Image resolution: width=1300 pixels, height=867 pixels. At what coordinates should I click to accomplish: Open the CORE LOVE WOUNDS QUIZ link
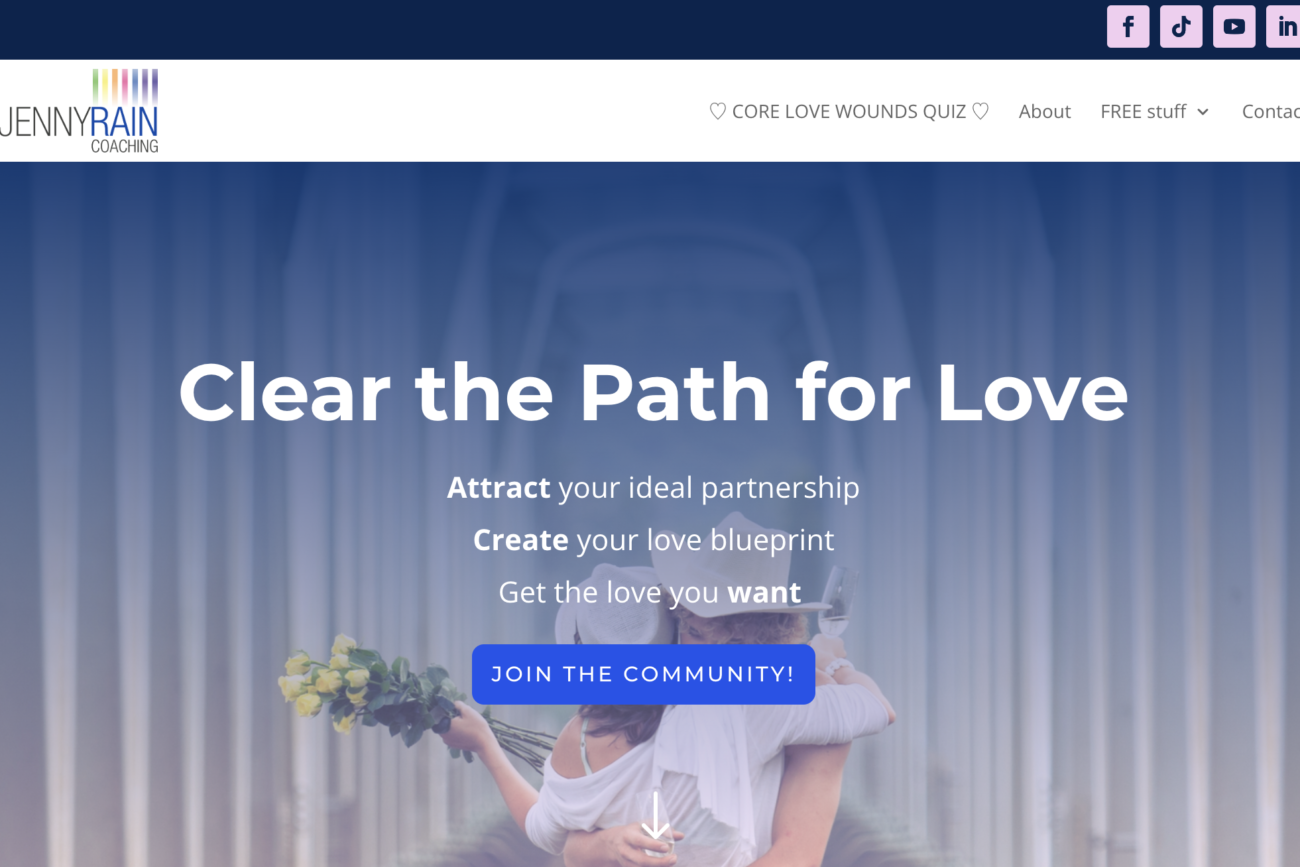[x=849, y=111]
